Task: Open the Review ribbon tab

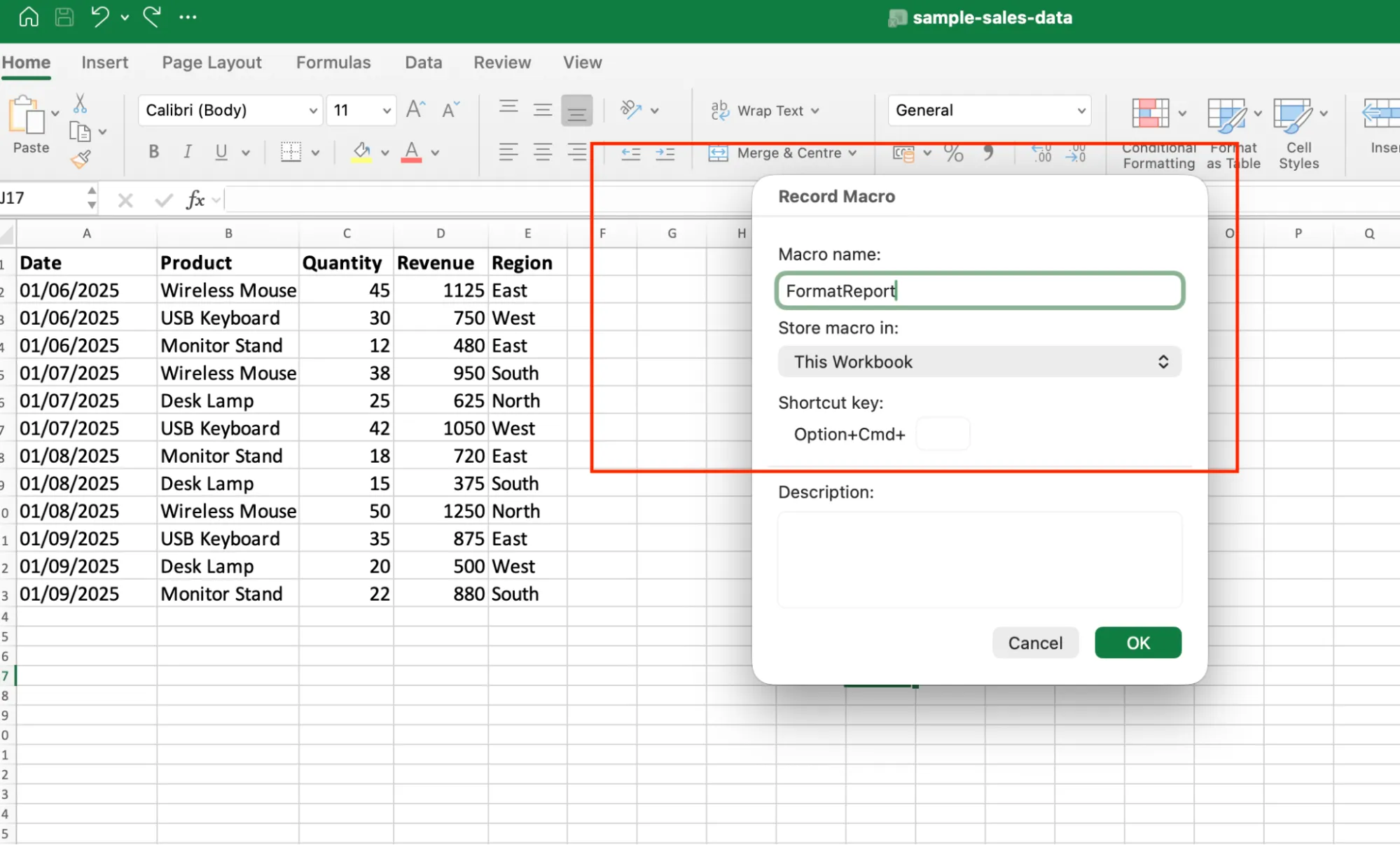Action: (501, 62)
